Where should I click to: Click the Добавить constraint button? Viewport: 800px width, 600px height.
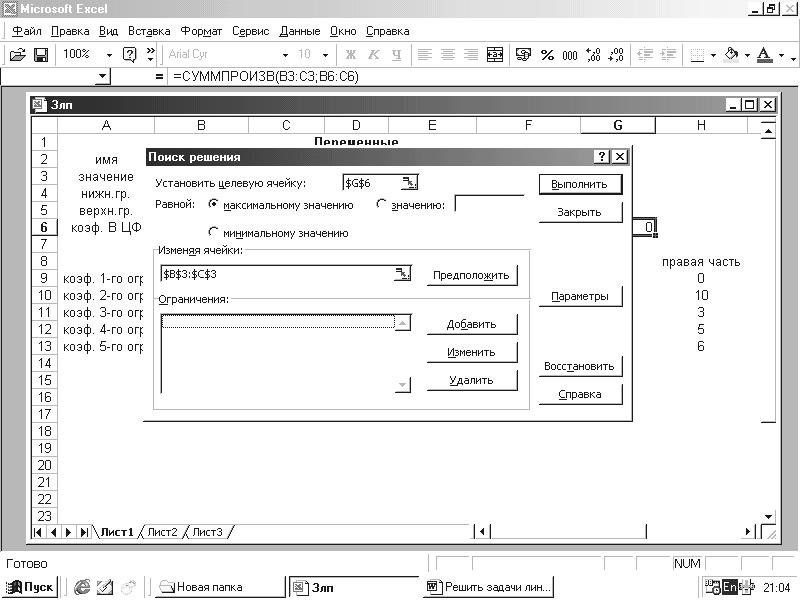[x=471, y=324]
